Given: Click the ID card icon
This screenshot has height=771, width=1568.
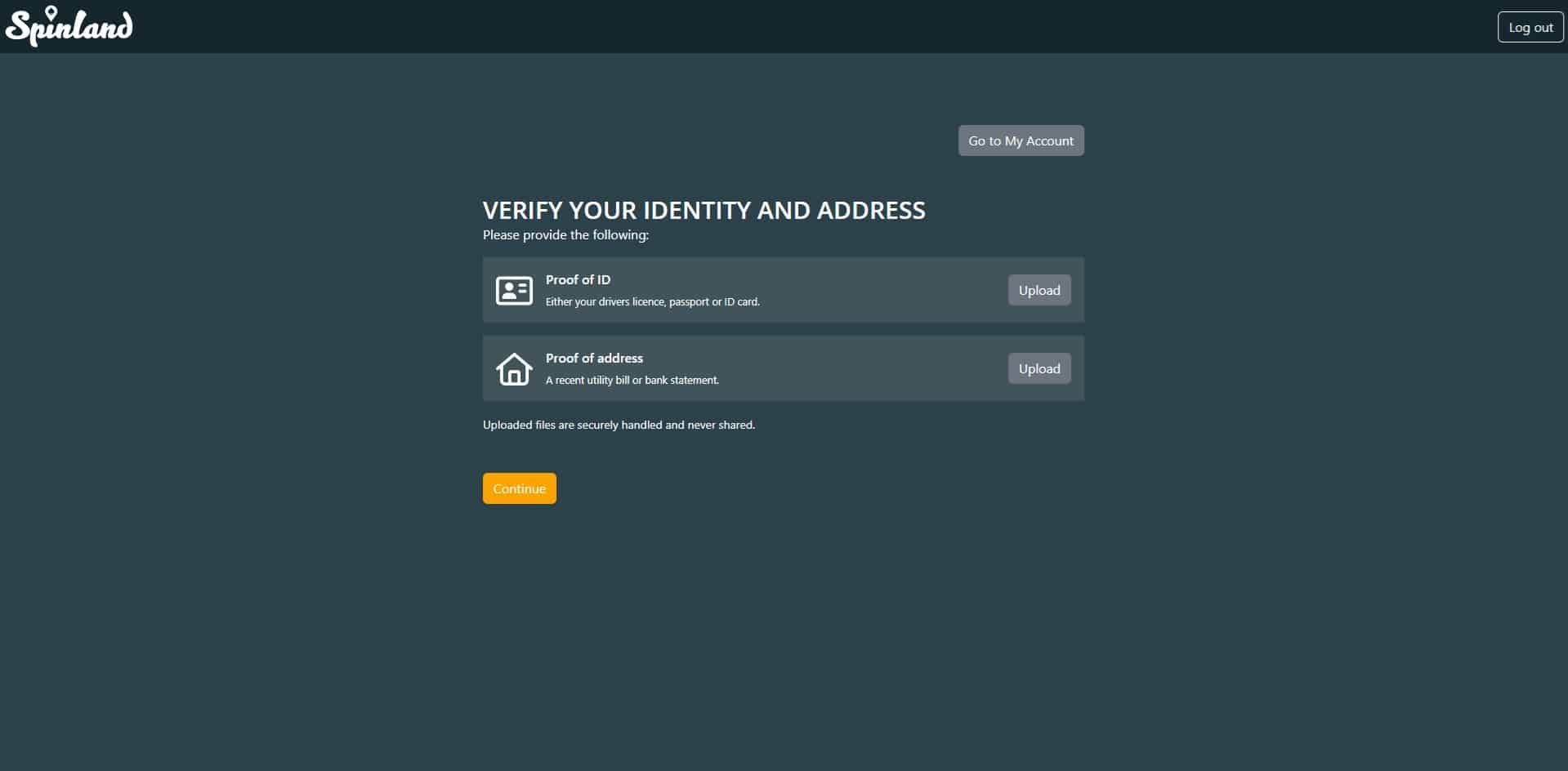Looking at the screenshot, I should click(x=514, y=291).
